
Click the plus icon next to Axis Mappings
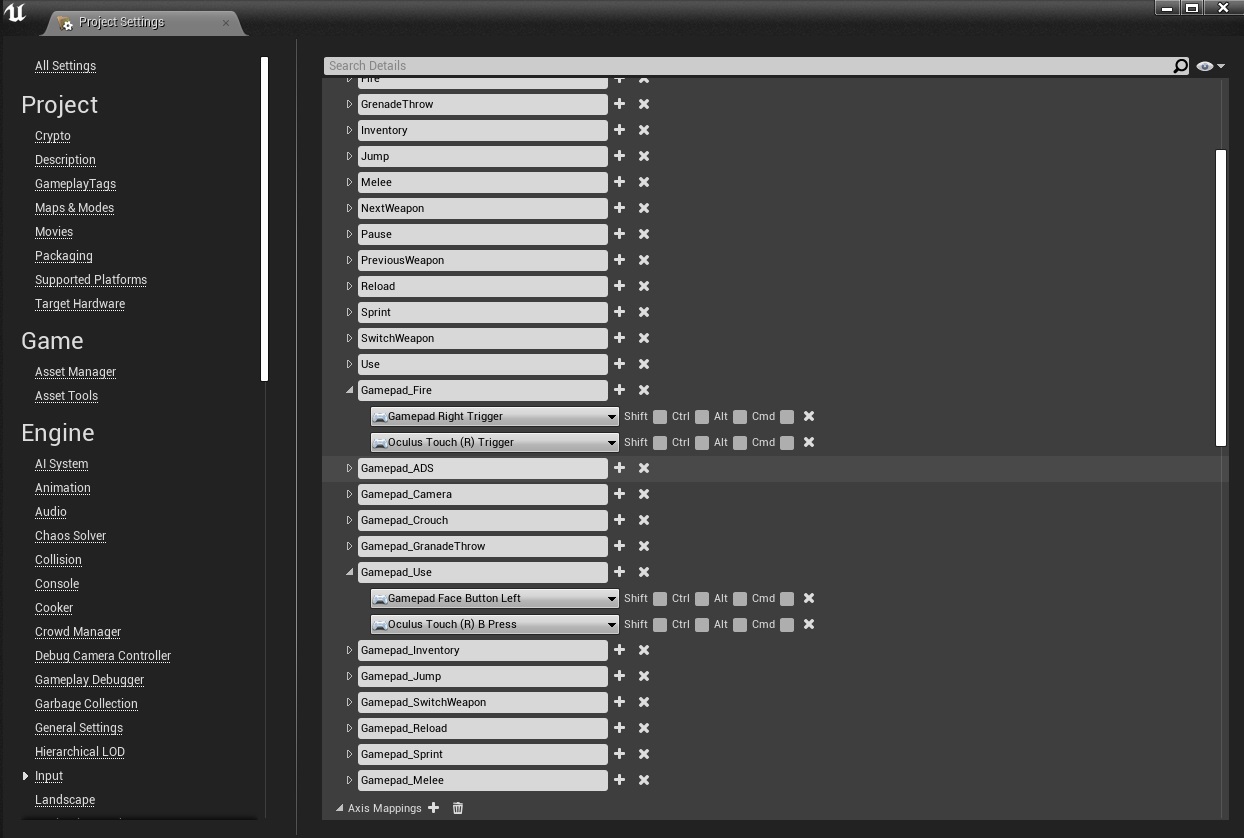(x=433, y=808)
